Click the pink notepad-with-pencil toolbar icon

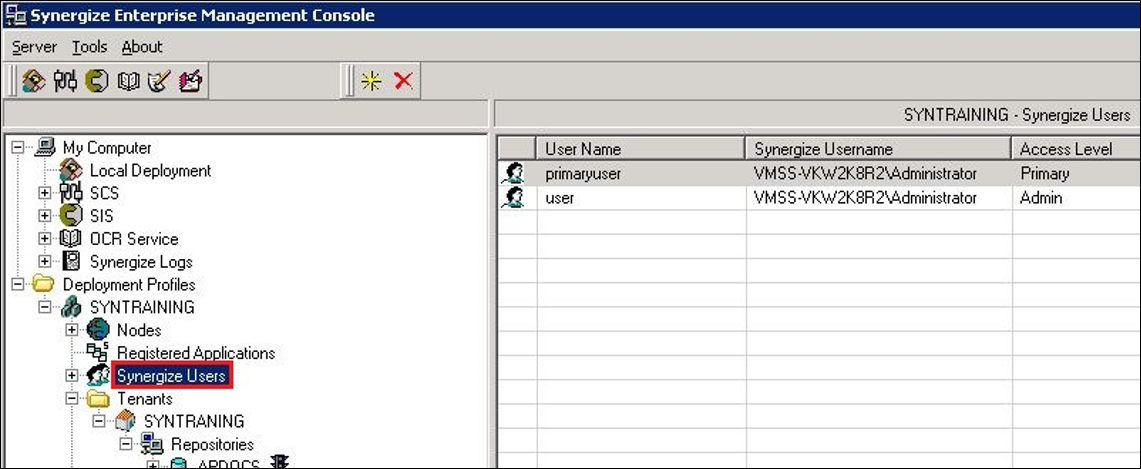tap(191, 81)
